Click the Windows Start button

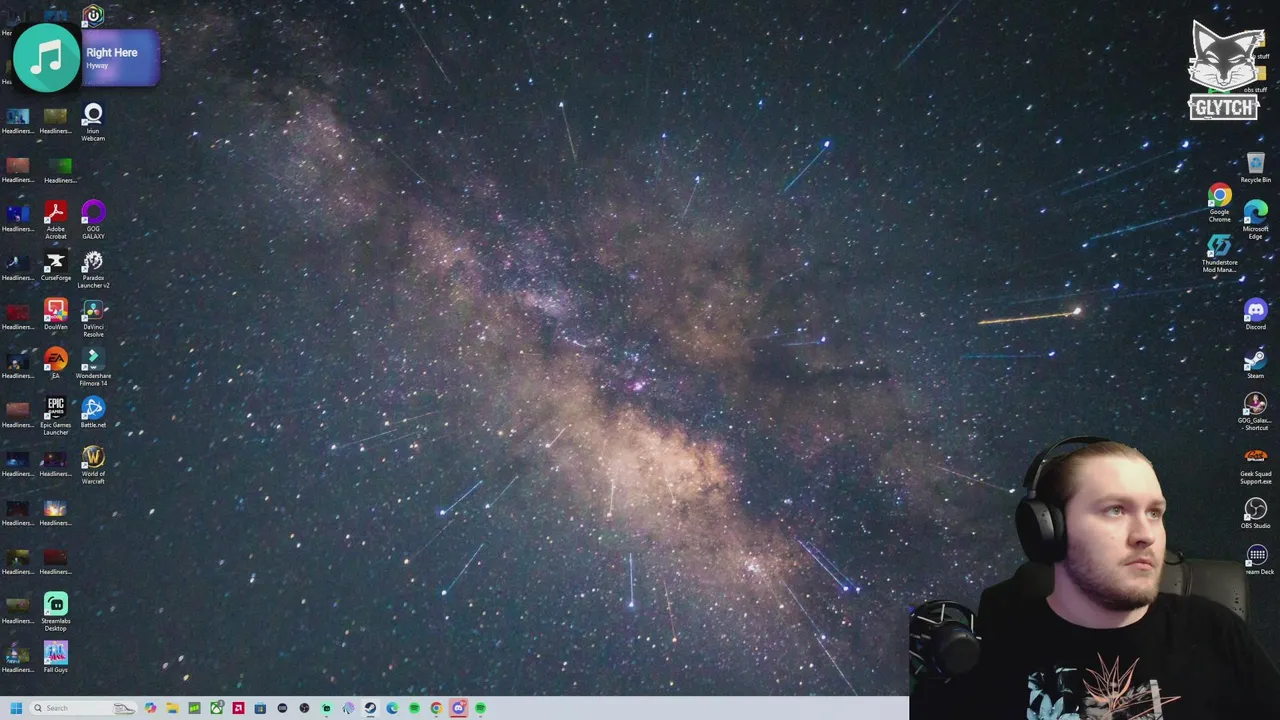[16, 708]
